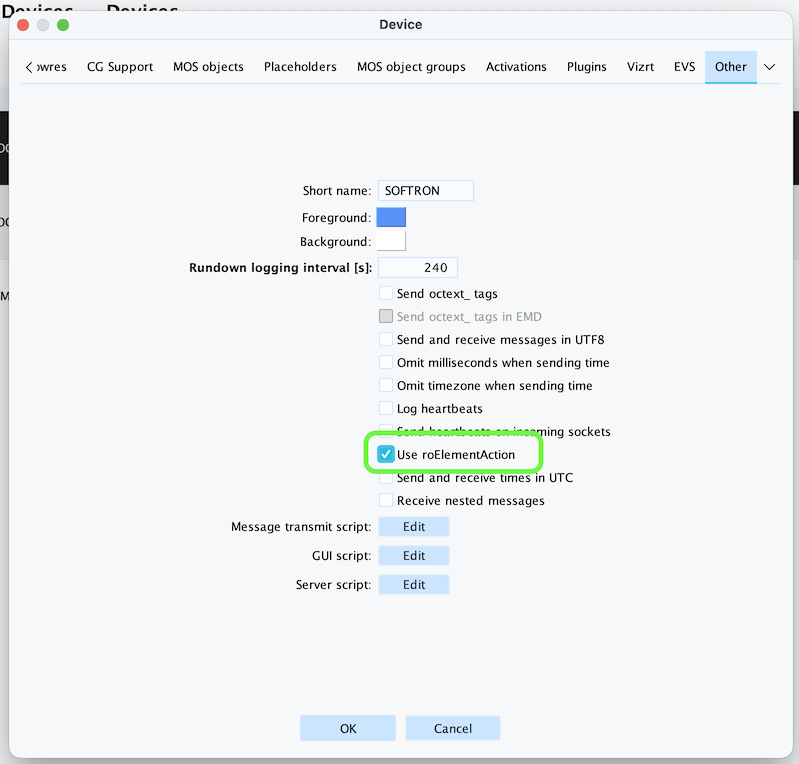The width and height of the screenshot is (799, 764).
Task: Open the MOS objects tab
Action: coord(208,67)
